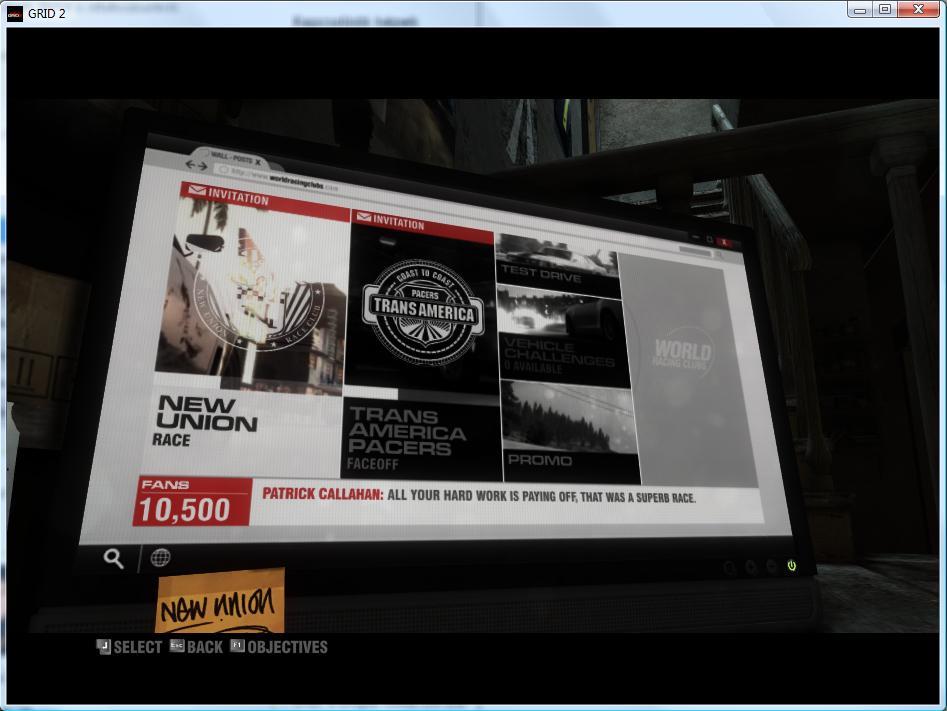Click the New Union sticky note
Image resolution: width=947 pixels, height=711 pixels.
point(220,600)
